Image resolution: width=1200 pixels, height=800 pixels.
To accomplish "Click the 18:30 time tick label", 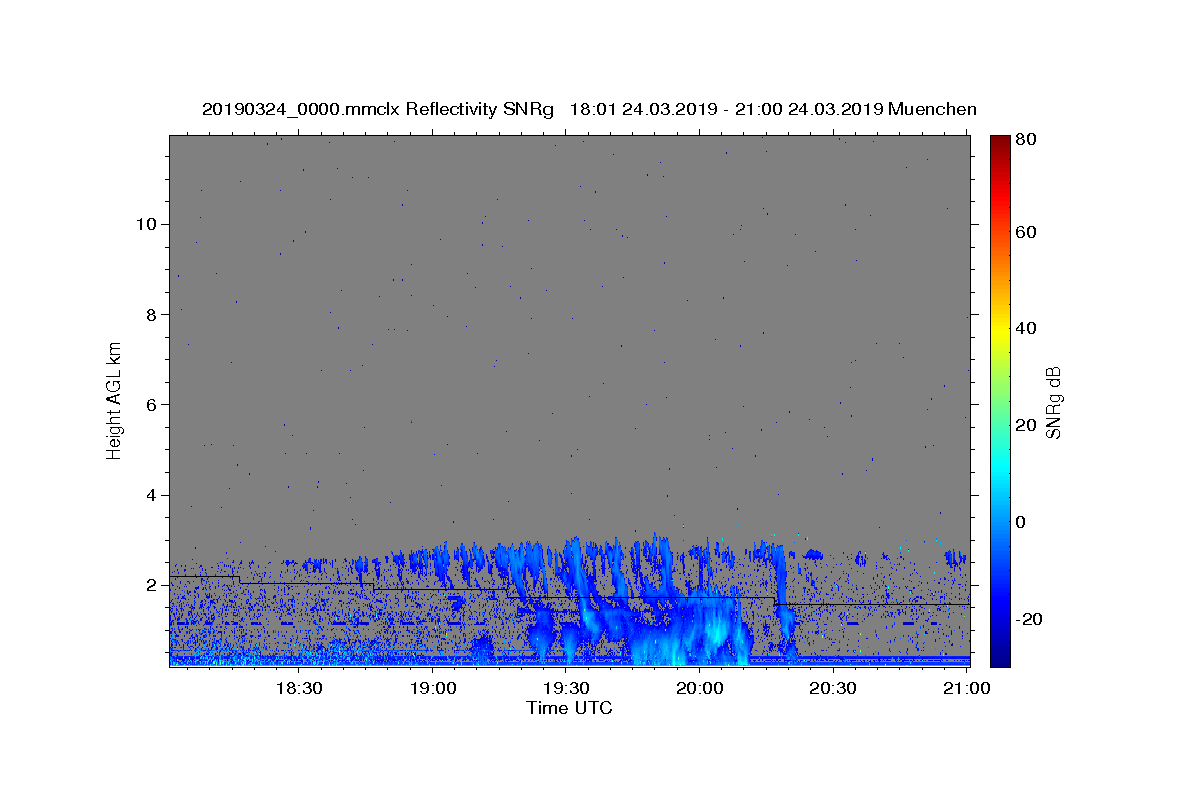I will 298,689.
